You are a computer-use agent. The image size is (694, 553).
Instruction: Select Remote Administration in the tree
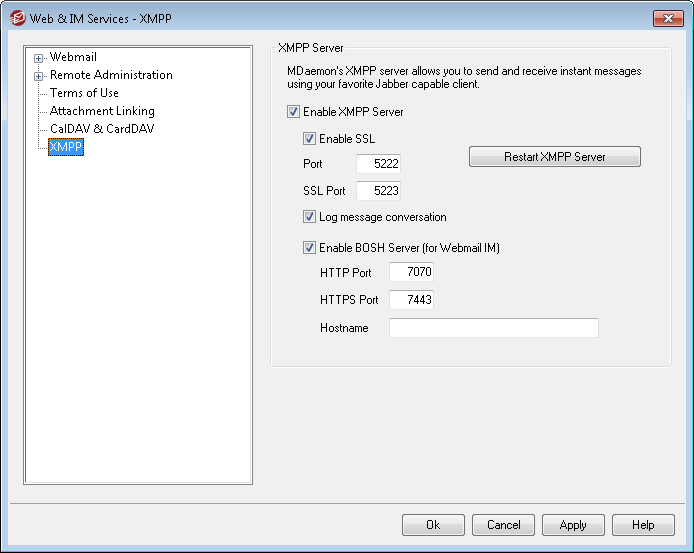[x=111, y=75]
